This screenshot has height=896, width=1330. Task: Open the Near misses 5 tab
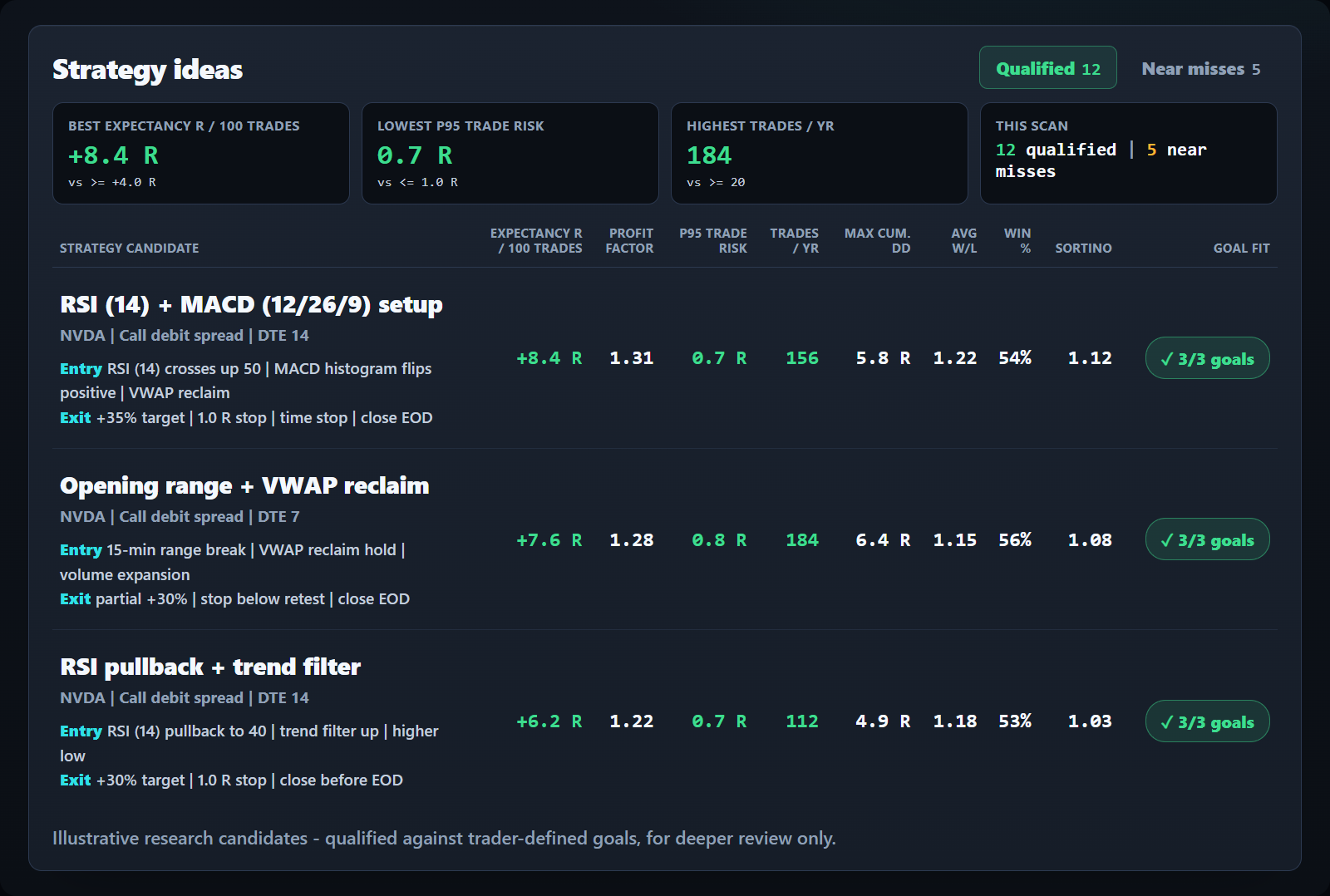[1200, 68]
